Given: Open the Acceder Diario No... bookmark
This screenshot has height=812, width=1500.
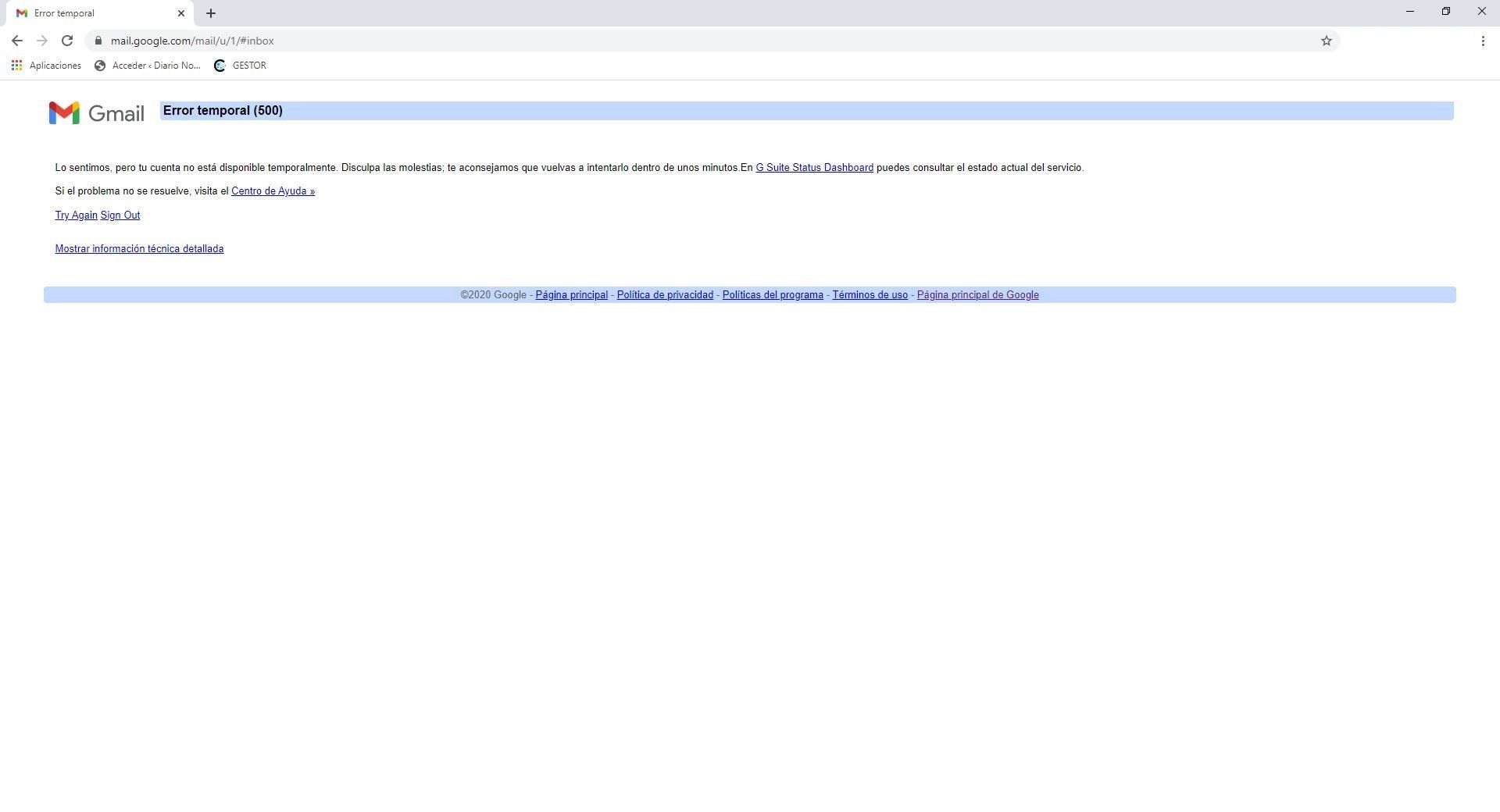Looking at the screenshot, I should [148, 66].
